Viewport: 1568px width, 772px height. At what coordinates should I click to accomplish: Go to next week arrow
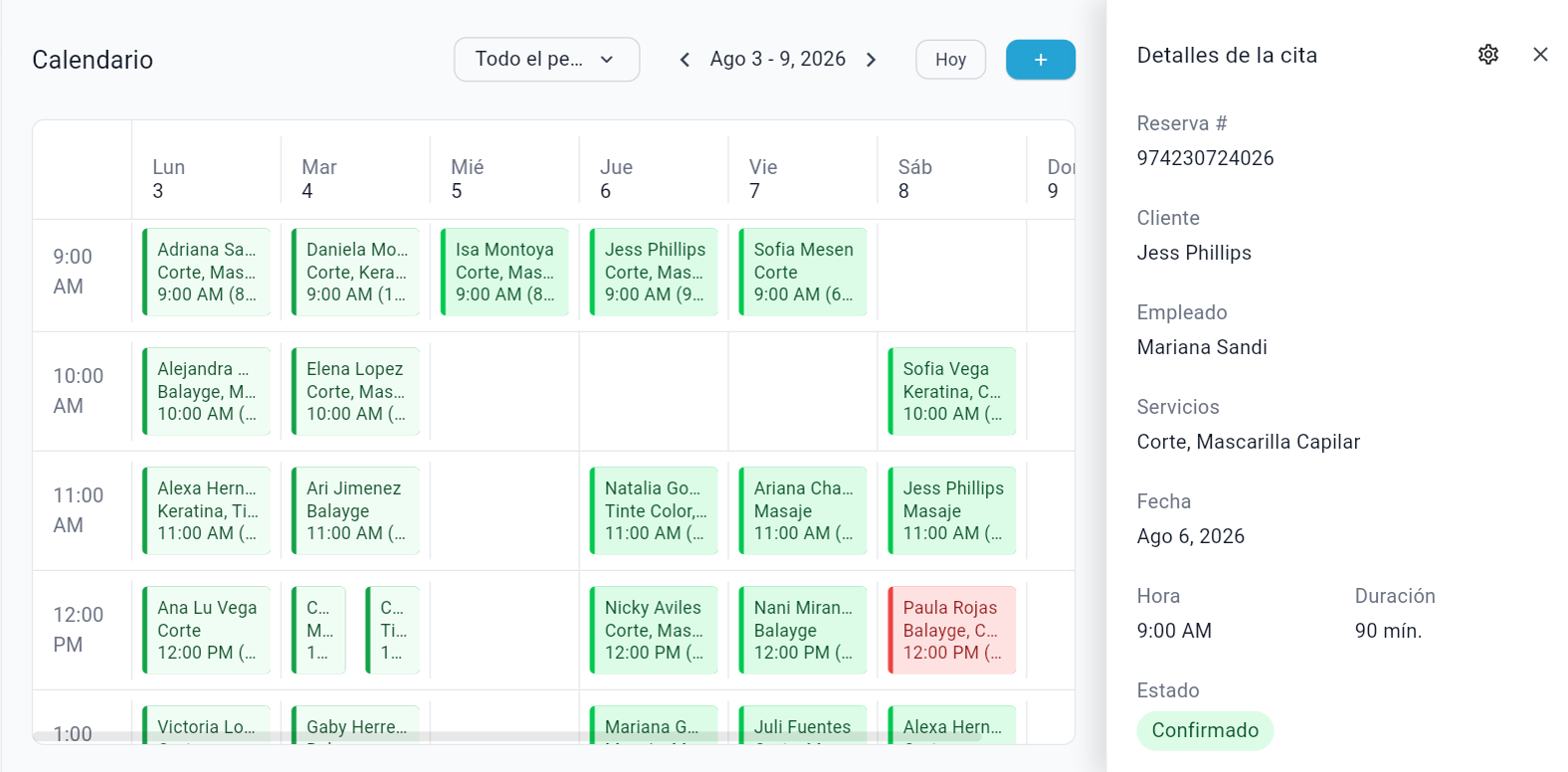coord(872,60)
